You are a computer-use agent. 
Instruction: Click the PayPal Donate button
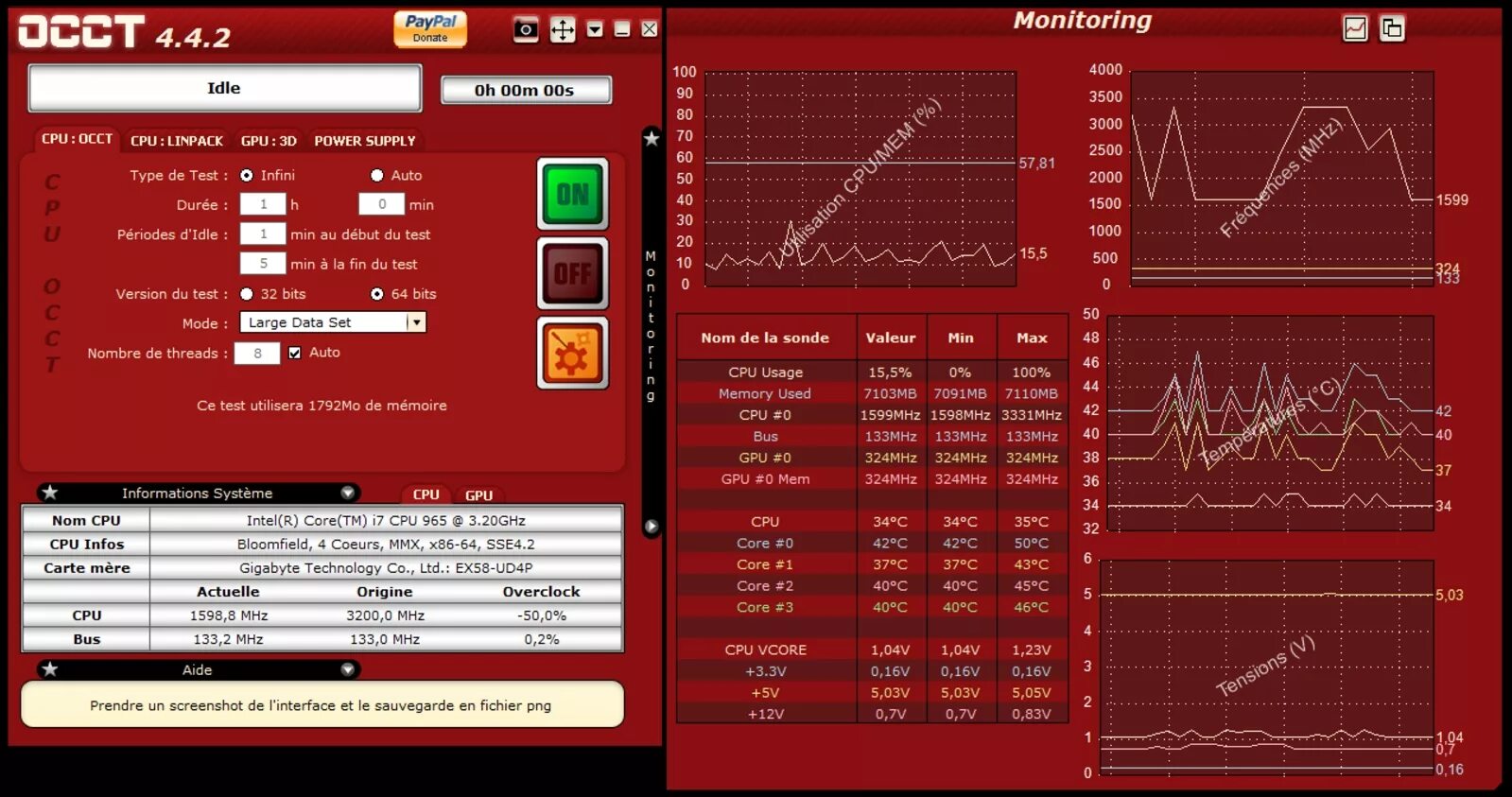tap(430, 28)
